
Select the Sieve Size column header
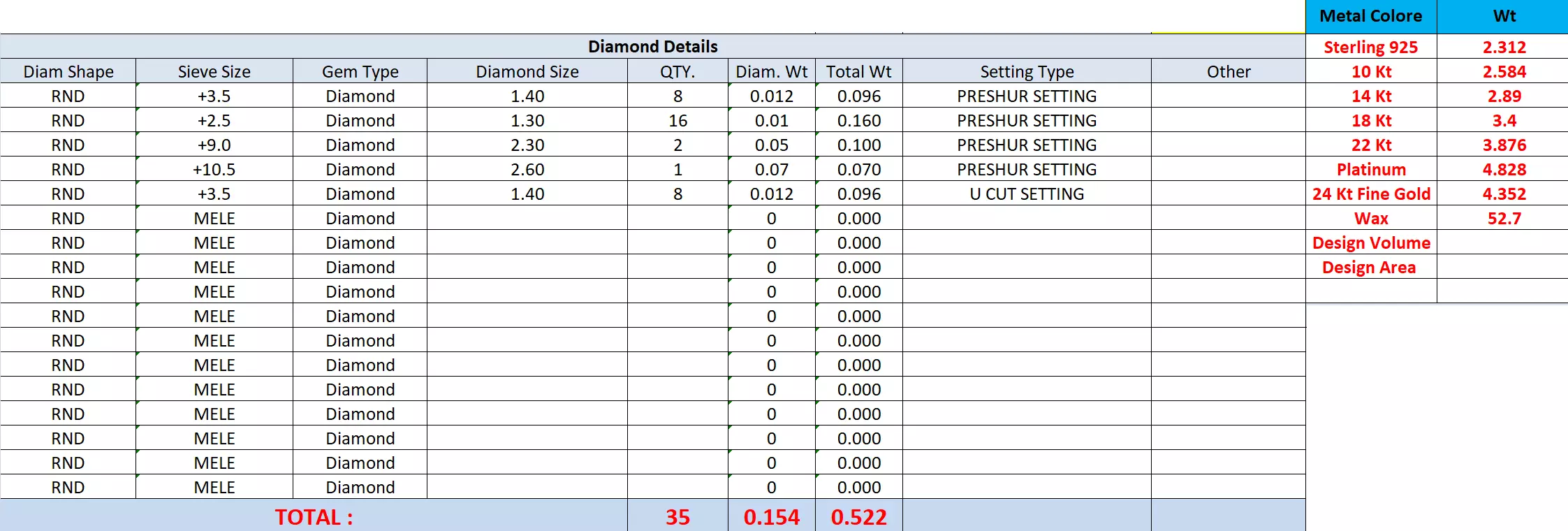214,71
